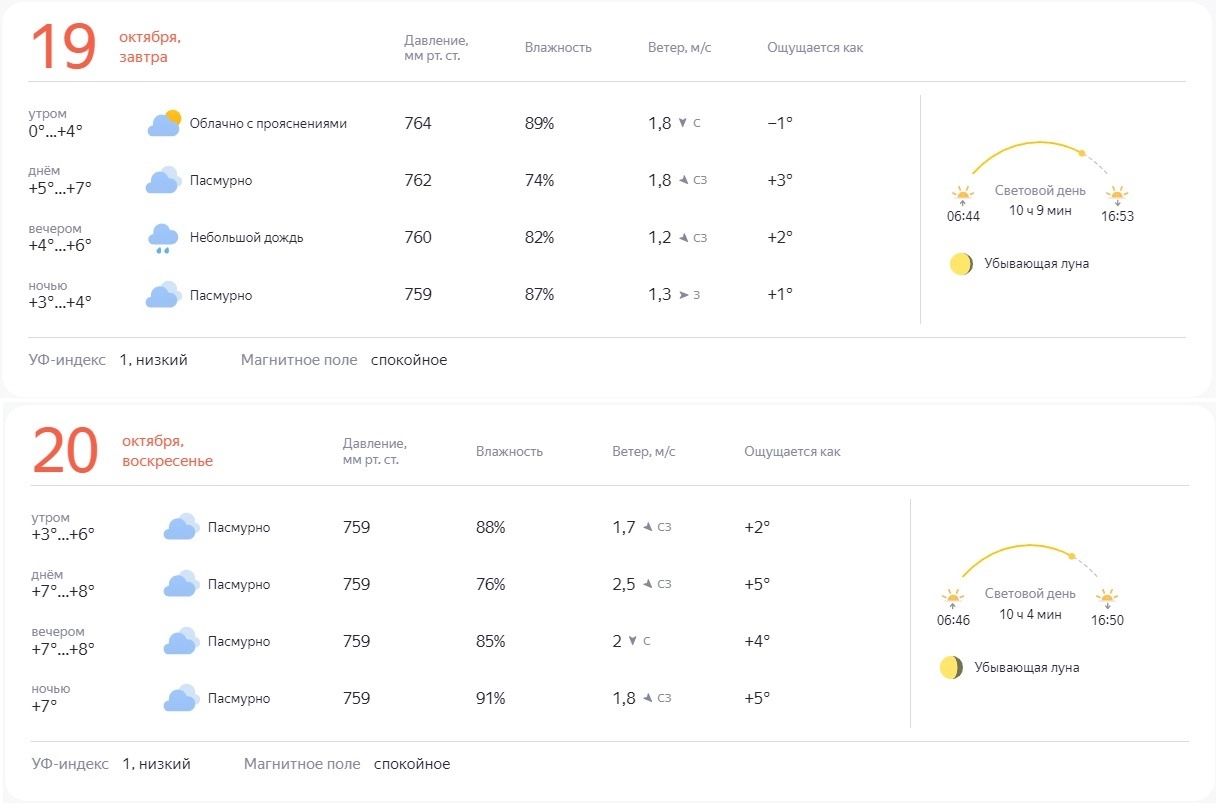Click overcast cloud icon for October 19 night
The image size is (1216, 809).
163,295
